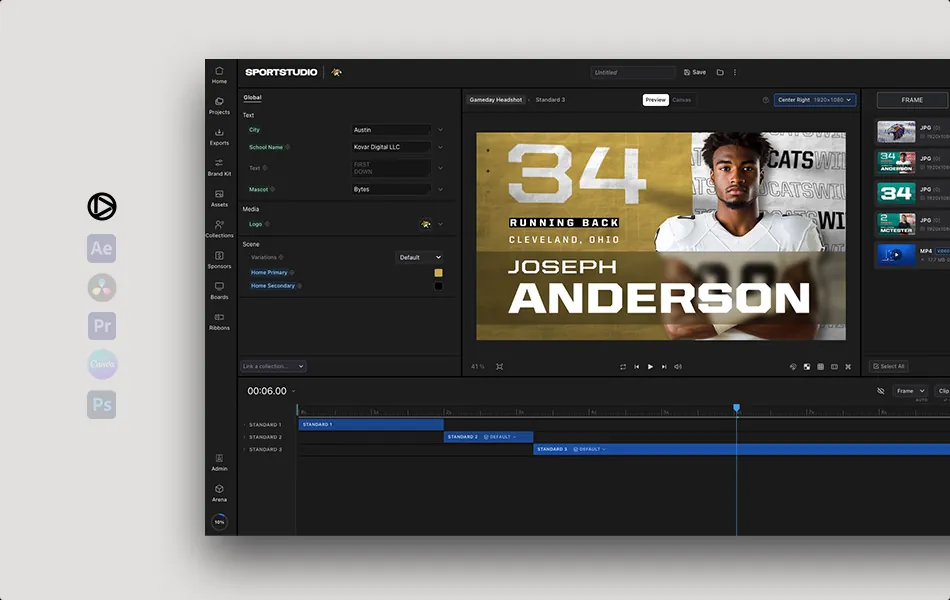This screenshot has height=600, width=950.
Task: Click the Select All button
Action: tap(889, 366)
